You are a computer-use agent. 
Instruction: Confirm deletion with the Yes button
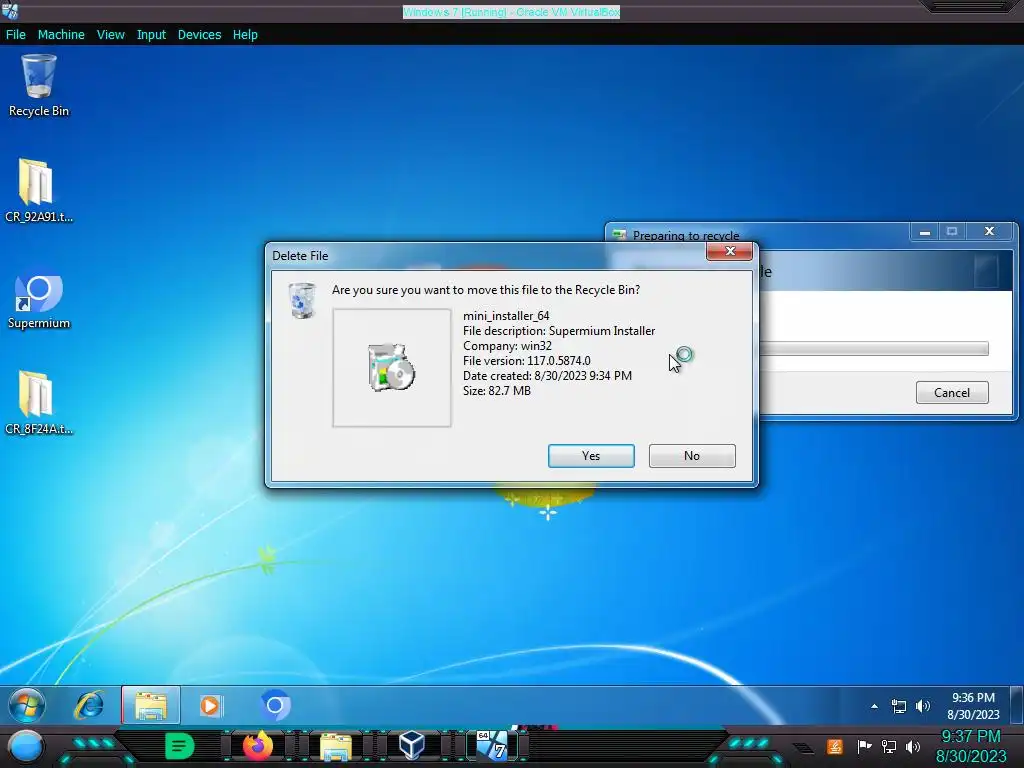pos(591,456)
